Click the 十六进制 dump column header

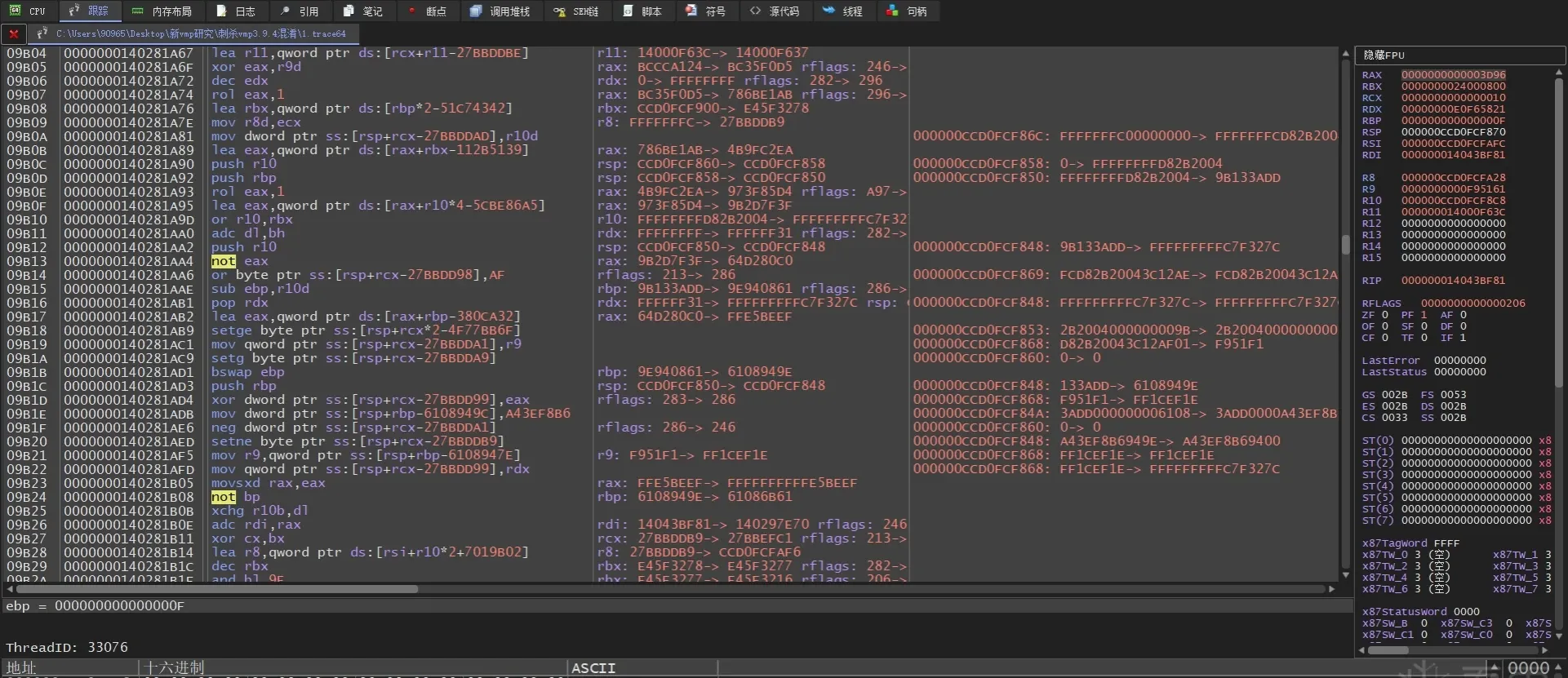[x=353, y=668]
